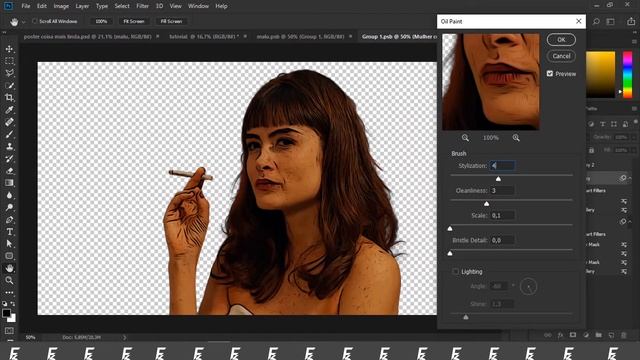Select the Eraser tool
This screenshot has height=360, width=640.
click(x=9, y=171)
